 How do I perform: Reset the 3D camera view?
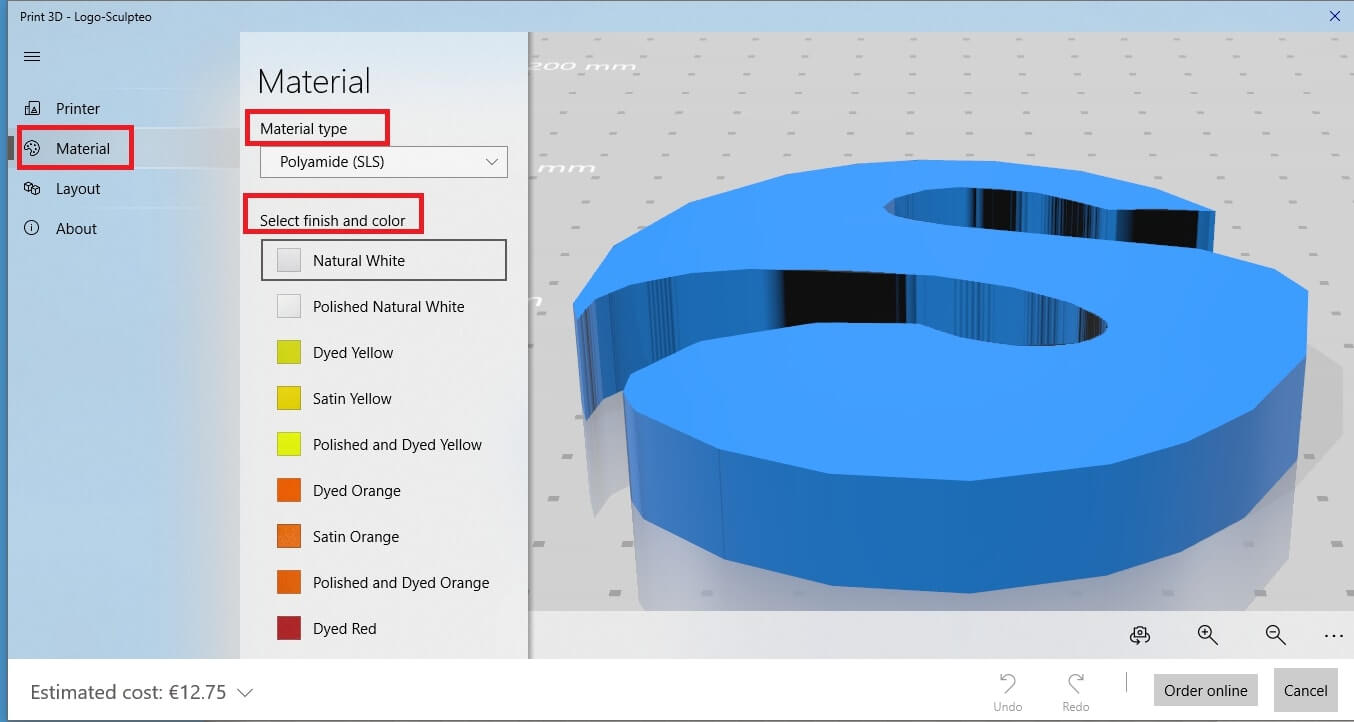coord(1139,635)
